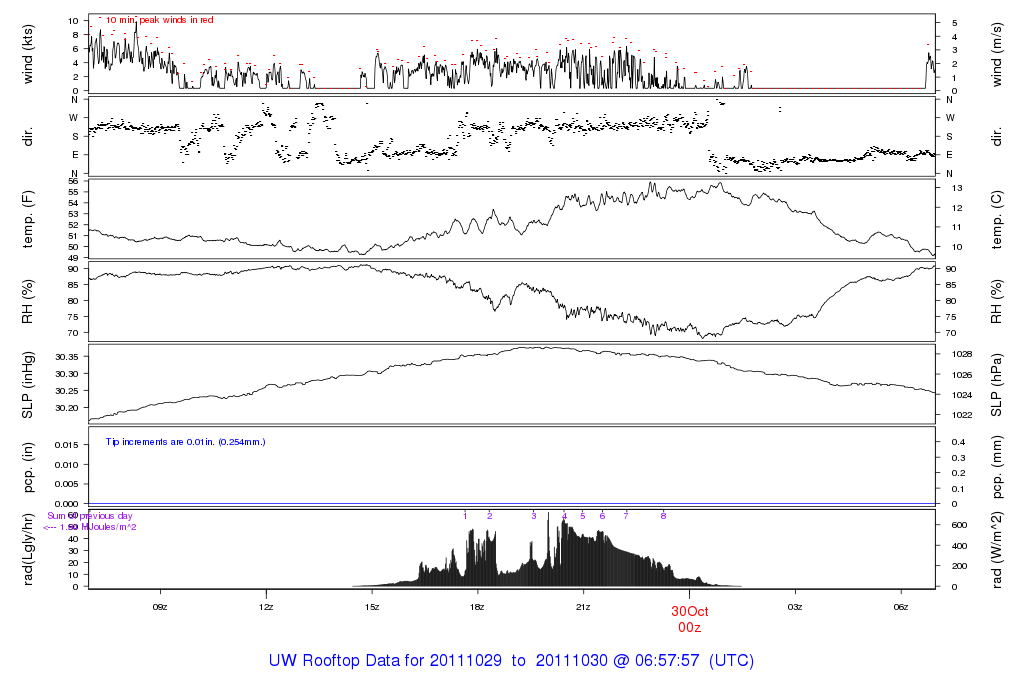Screen dimensions: 1024x700
Task: Click the 06z tick label
Action: pos(902,606)
